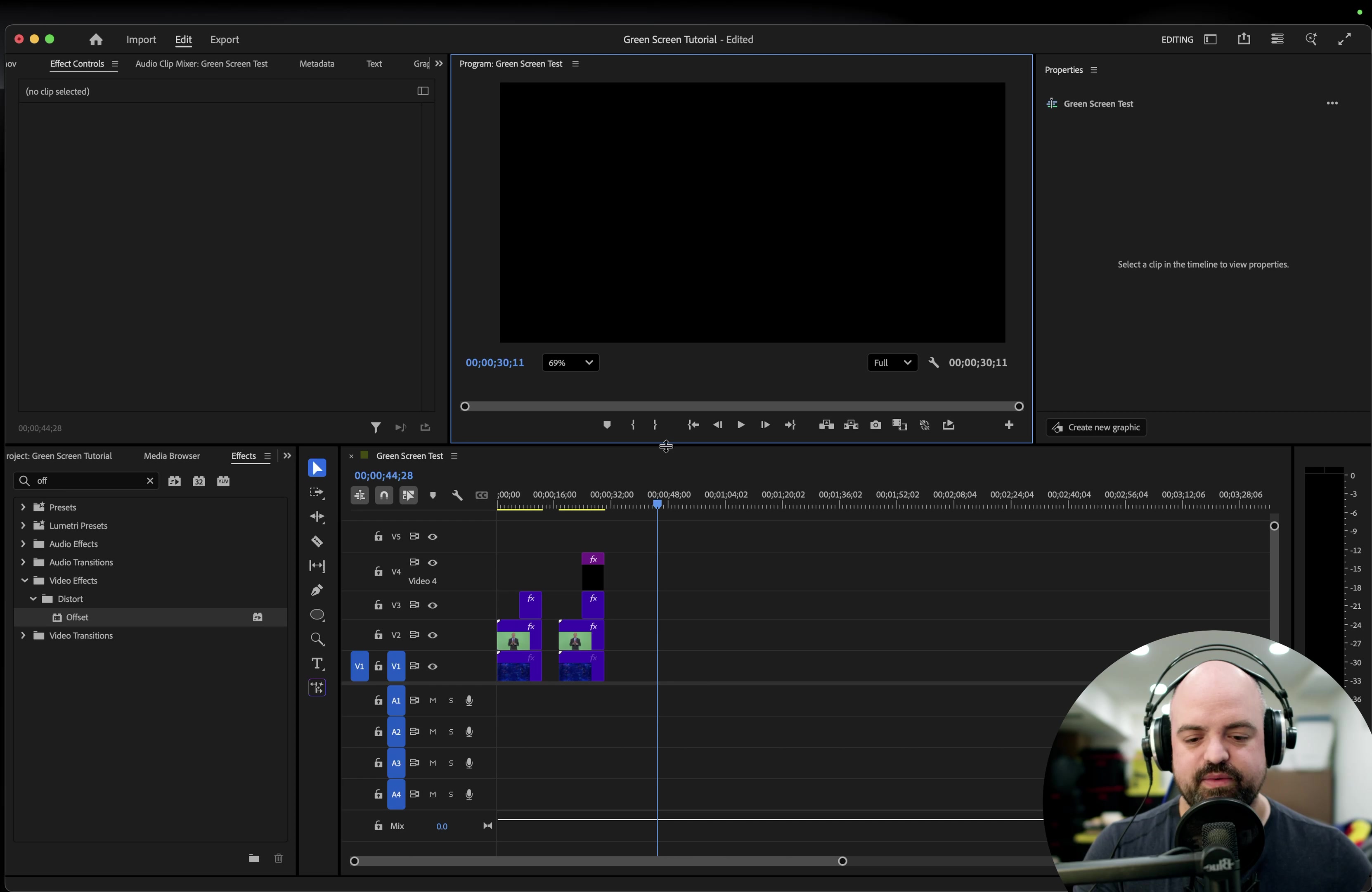1372x892 pixels.
Task: Open the 69% zoom level dropdown
Action: 571,363
